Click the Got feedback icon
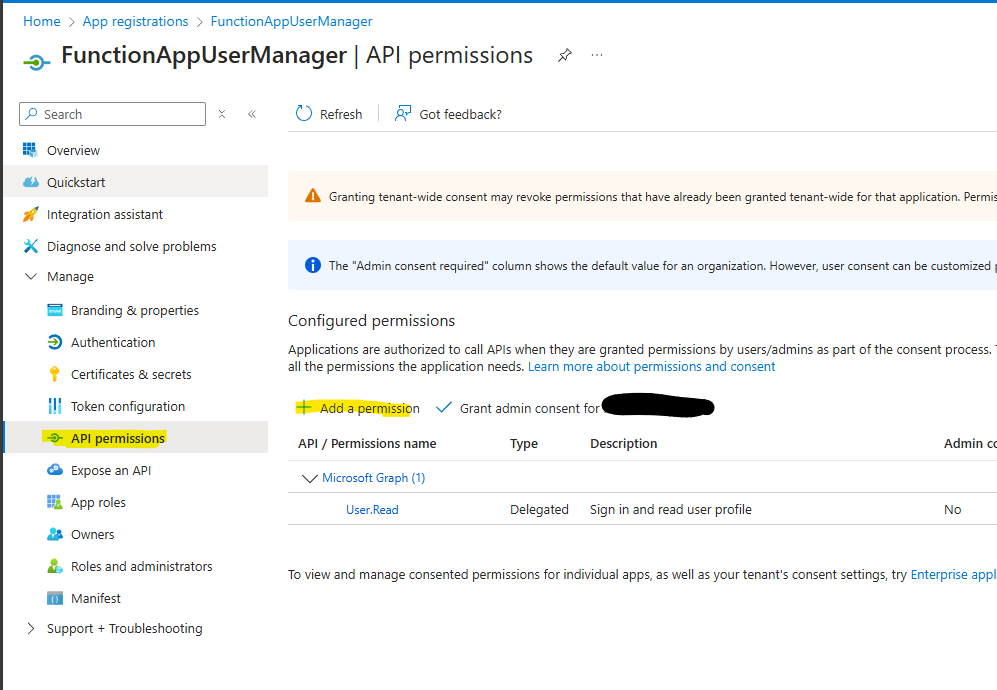This screenshot has height=690, width=997. (x=403, y=114)
